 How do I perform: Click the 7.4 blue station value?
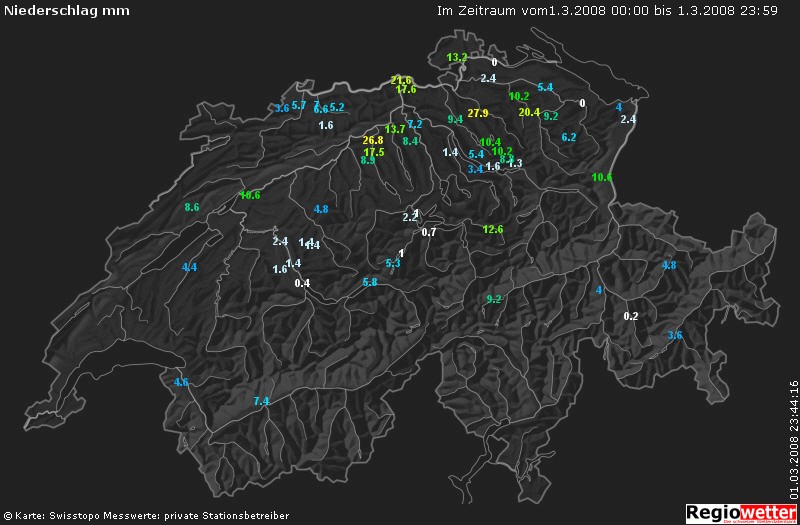[x=262, y=401]
